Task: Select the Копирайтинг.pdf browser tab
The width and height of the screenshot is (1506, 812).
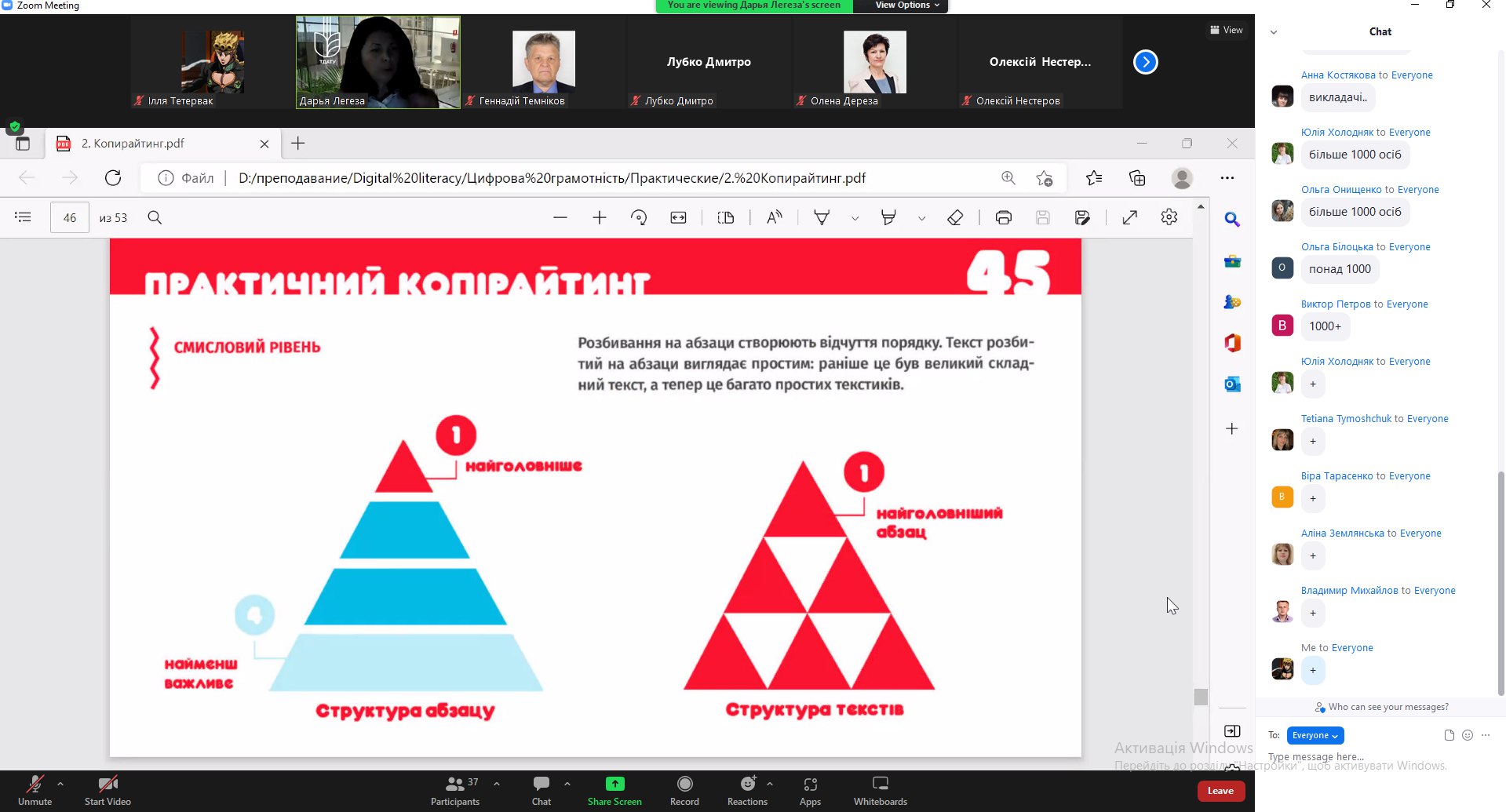Action: tap(163, 144)
